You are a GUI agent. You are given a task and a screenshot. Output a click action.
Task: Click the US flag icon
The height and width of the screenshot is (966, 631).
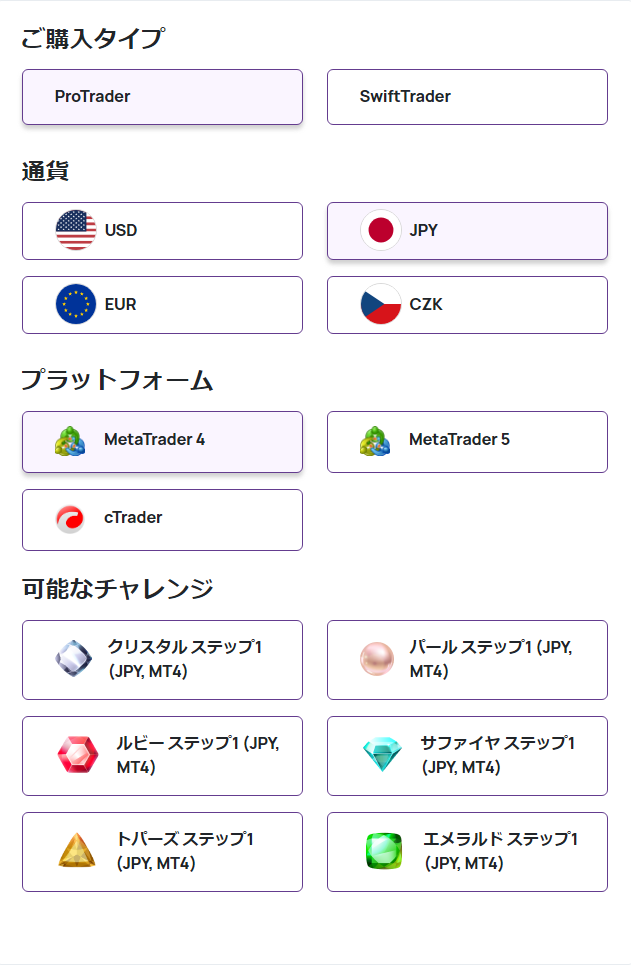pos(76,231)
